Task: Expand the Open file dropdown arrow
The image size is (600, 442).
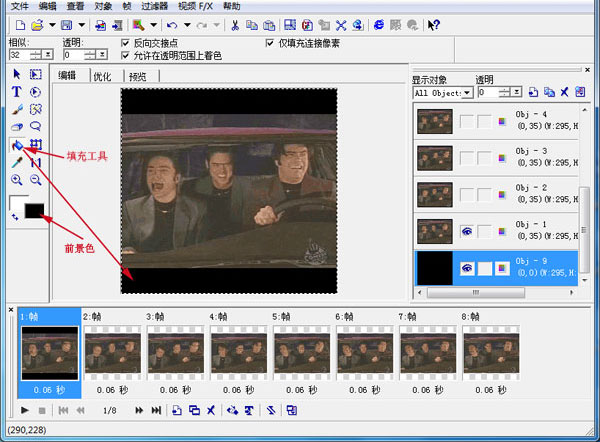Action: click(x=52, y=25)
